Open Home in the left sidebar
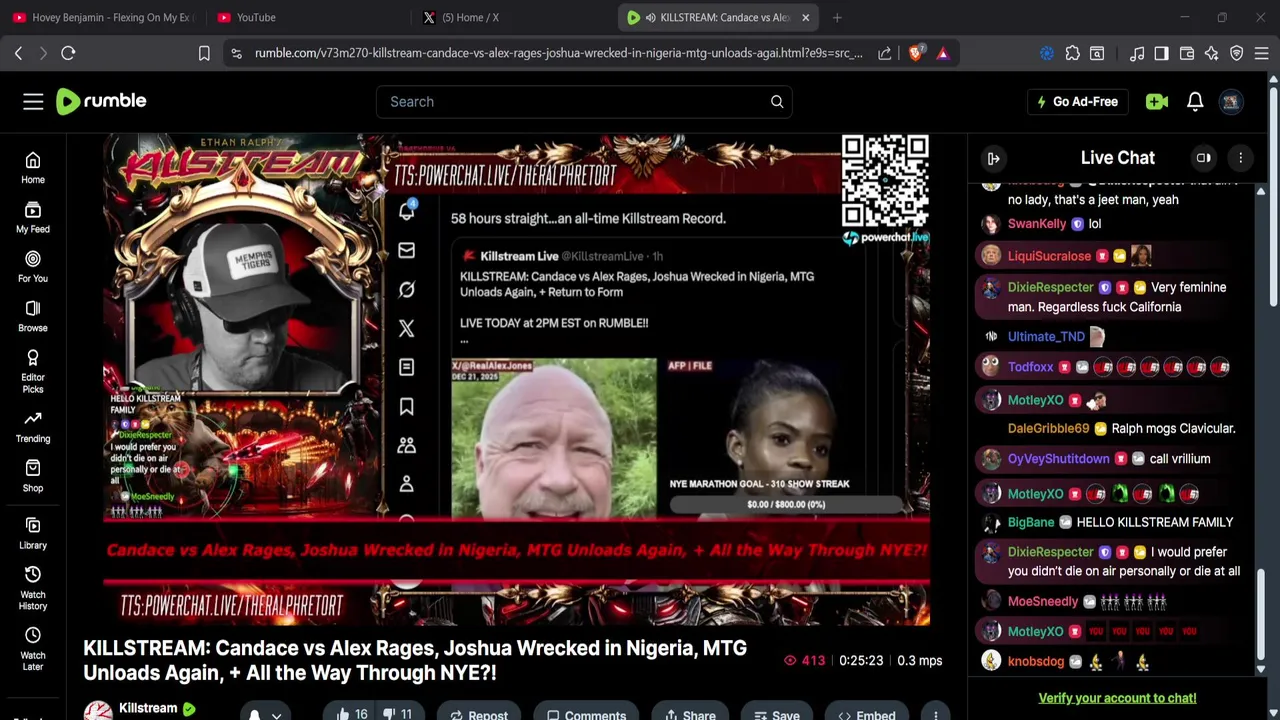The width and height of the screenshot is (1280, 720). [x=33, y=169]
